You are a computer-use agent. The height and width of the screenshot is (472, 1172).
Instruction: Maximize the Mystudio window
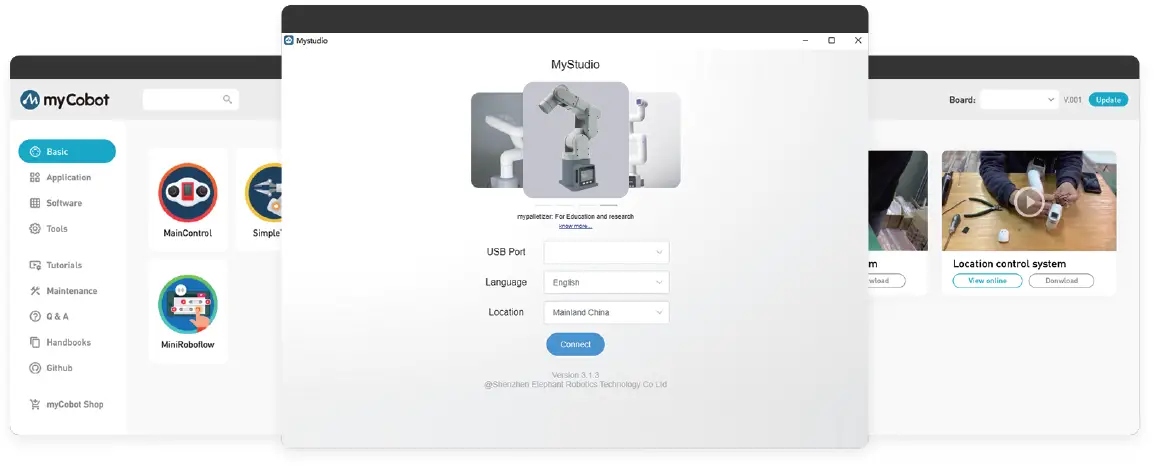point(831,40)
